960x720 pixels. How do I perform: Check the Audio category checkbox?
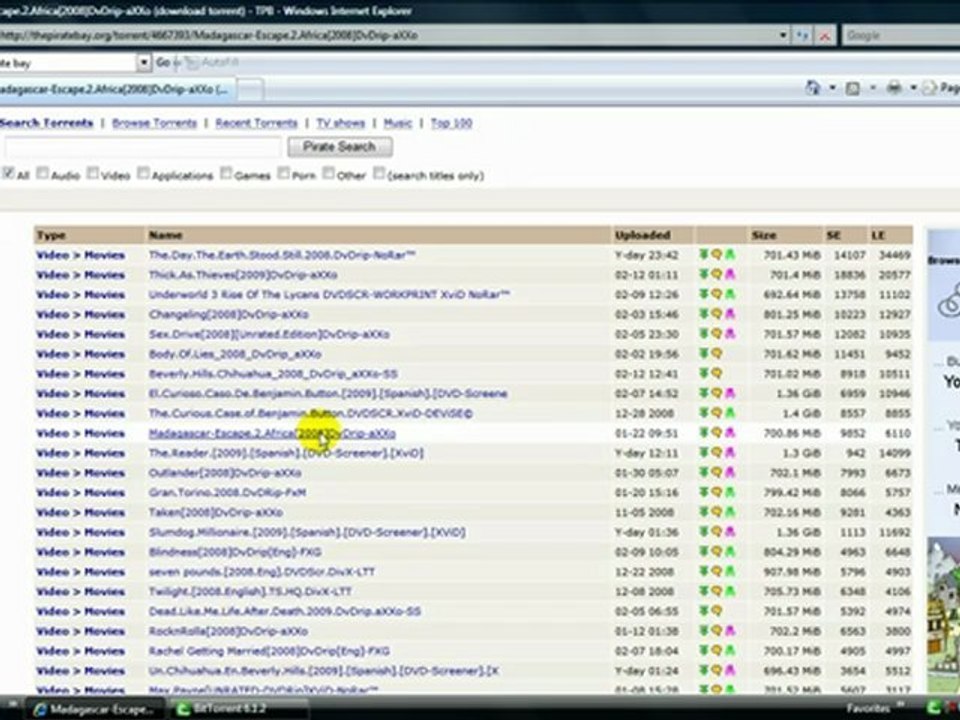(42, 173)
